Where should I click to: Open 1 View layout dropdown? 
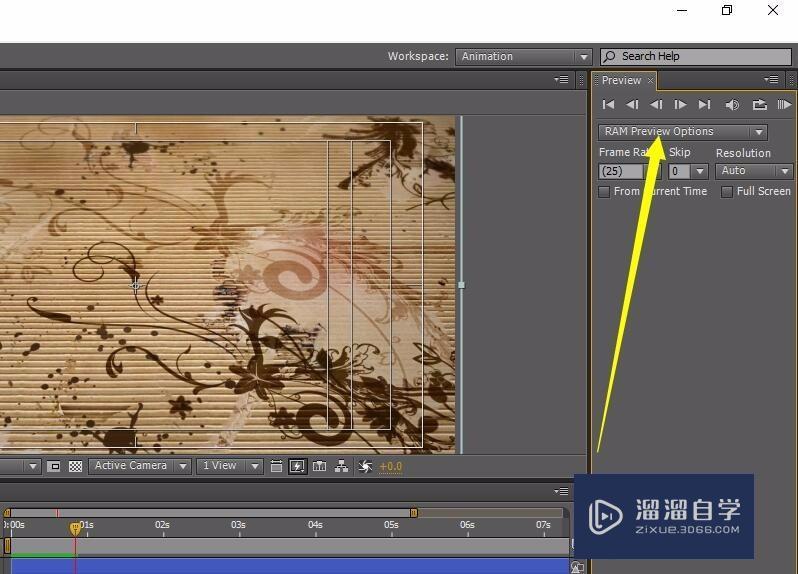click(x=230, y=466)
